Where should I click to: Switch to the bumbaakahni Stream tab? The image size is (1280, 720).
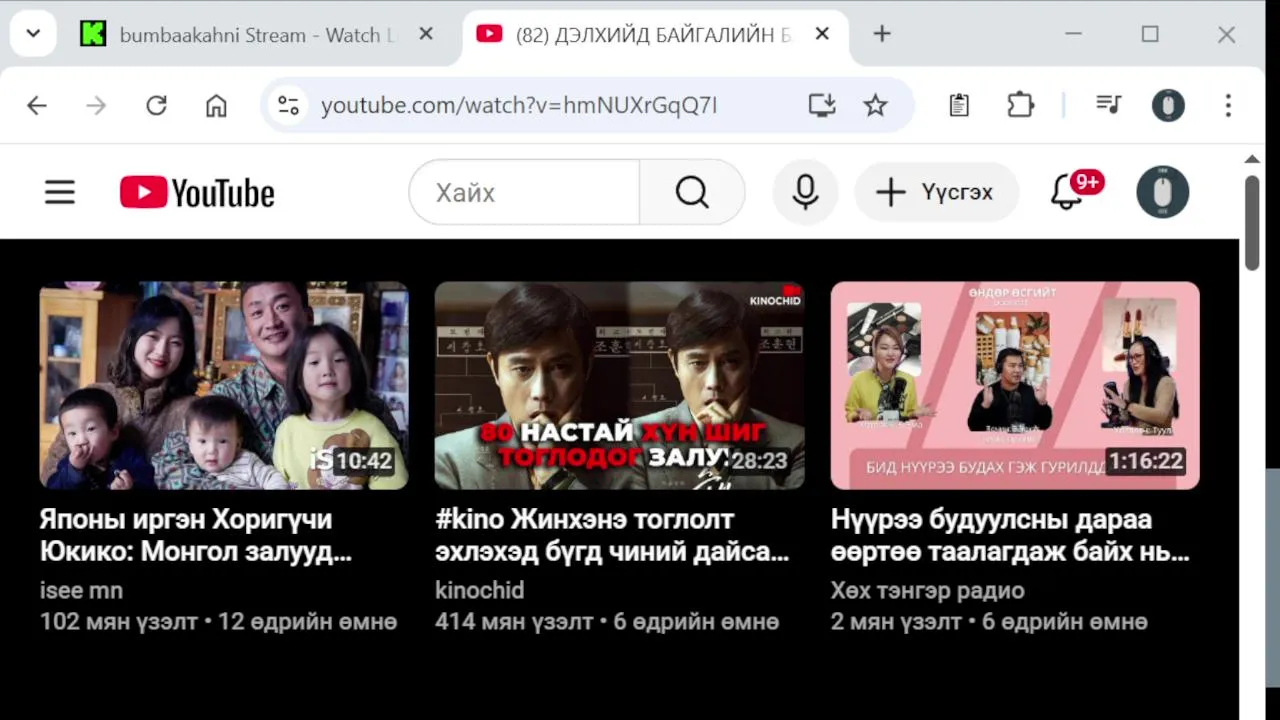[257, 35]
